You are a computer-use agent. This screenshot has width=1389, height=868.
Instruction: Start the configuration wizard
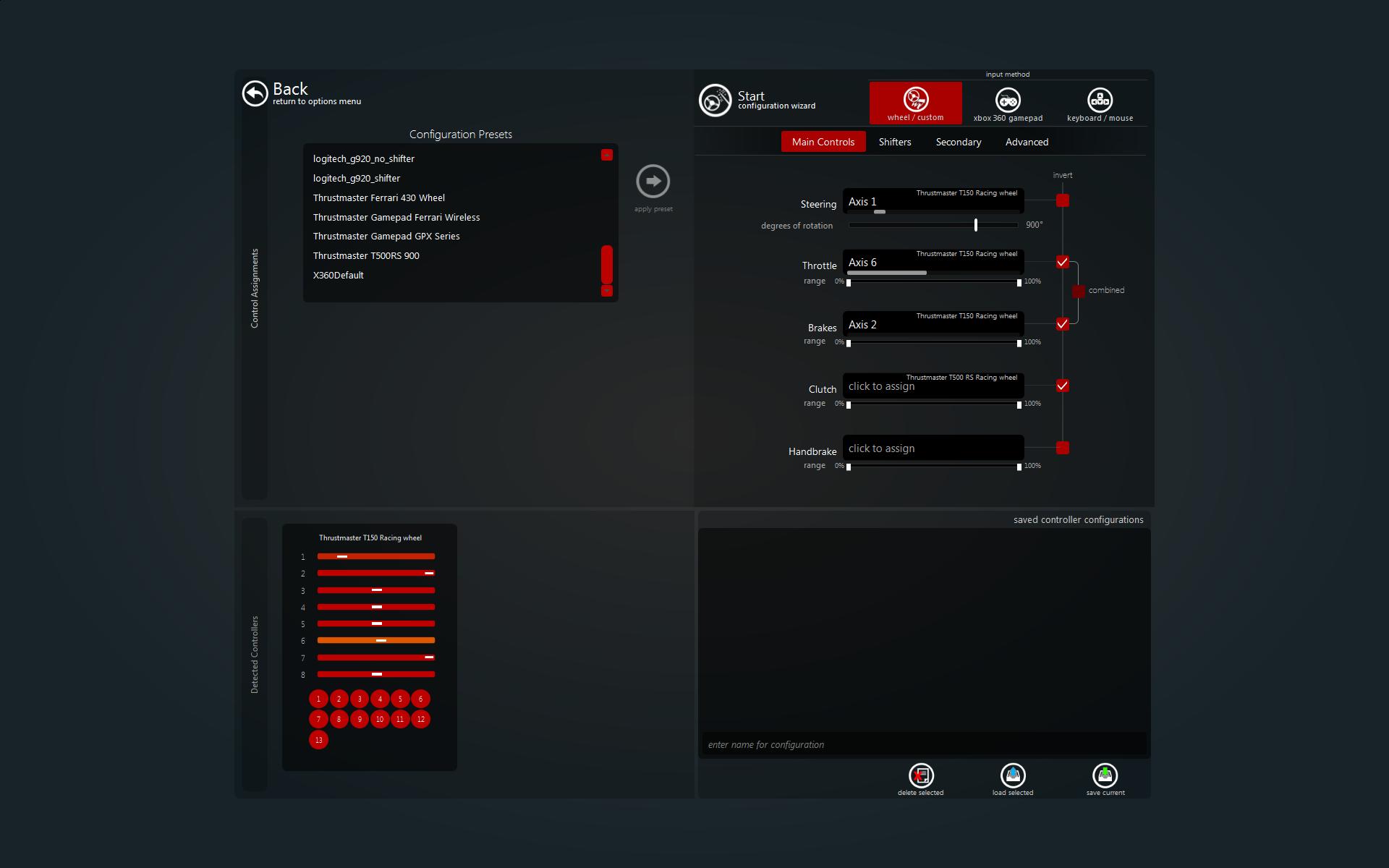(715, 101)
